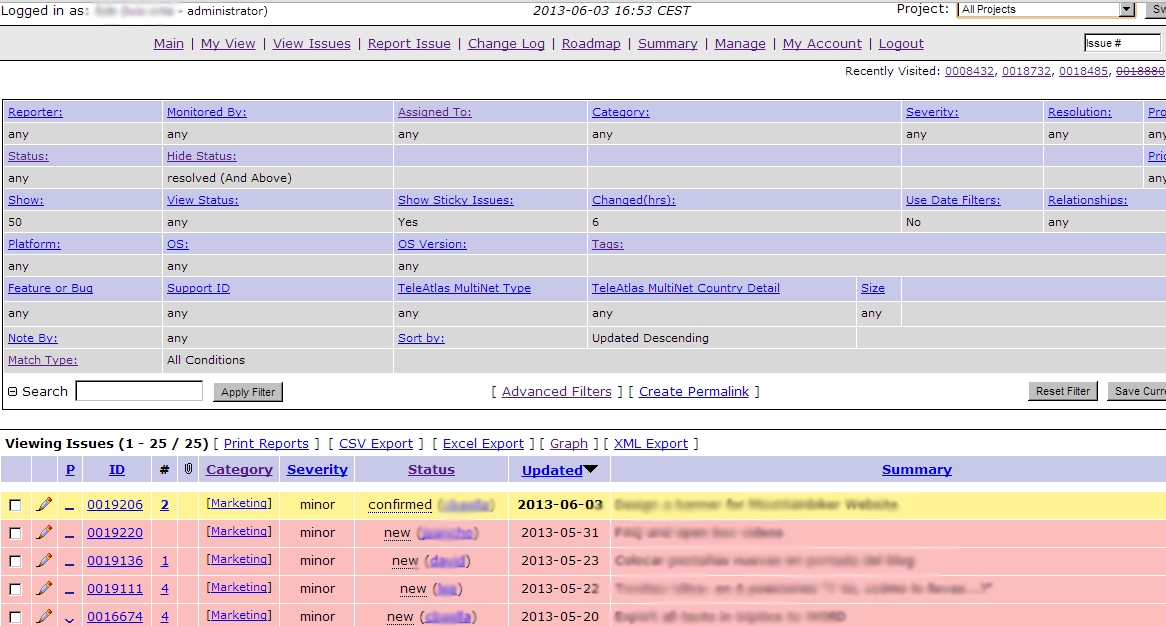Edit issue 0019136 via its pencil icon
This screenshot has height=626, width=1166.
click(x=44, y=561)
